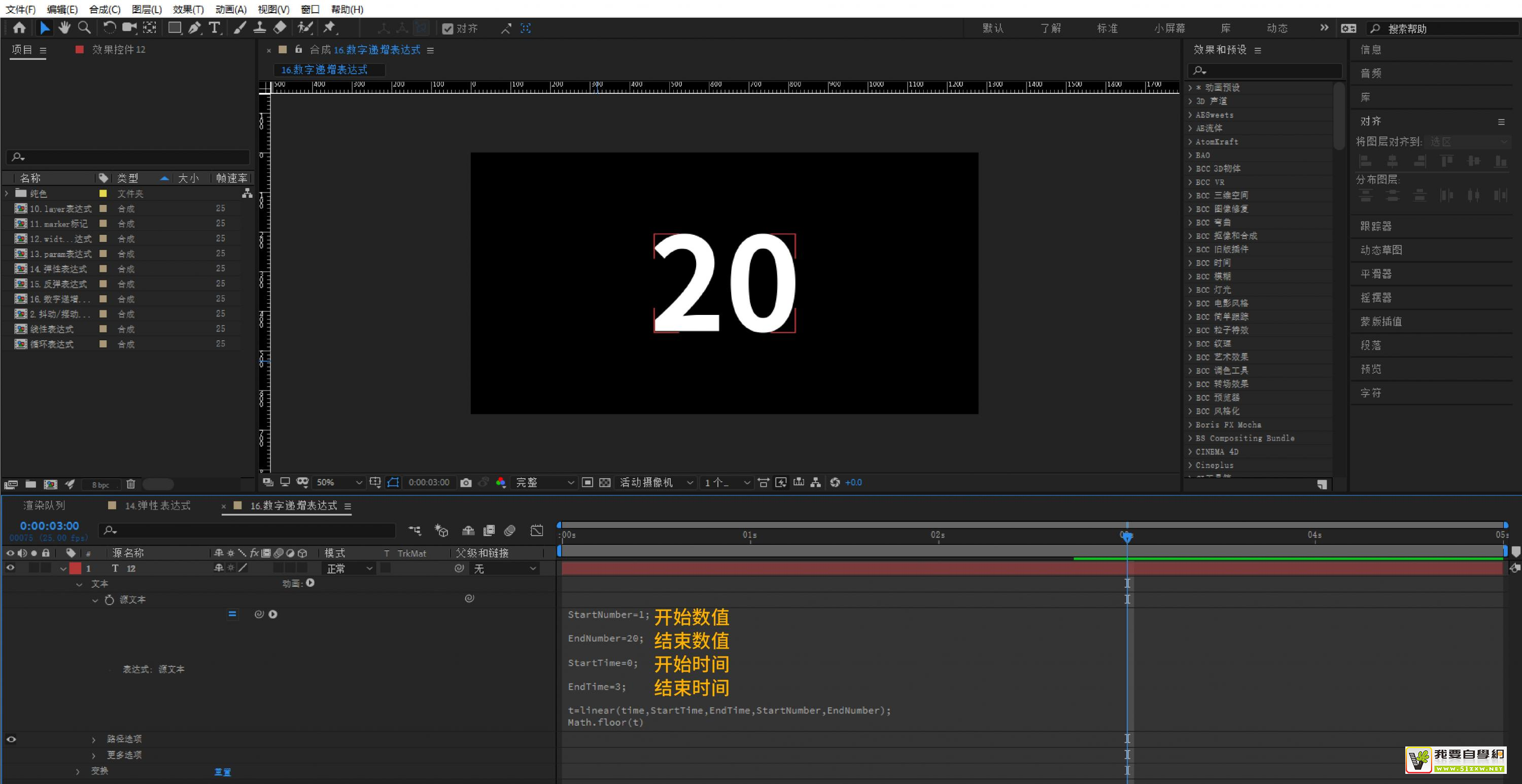Select the Pen tool
This screenshot has height=784, width=1522.
pyautogui.click(x=194, y=28)
